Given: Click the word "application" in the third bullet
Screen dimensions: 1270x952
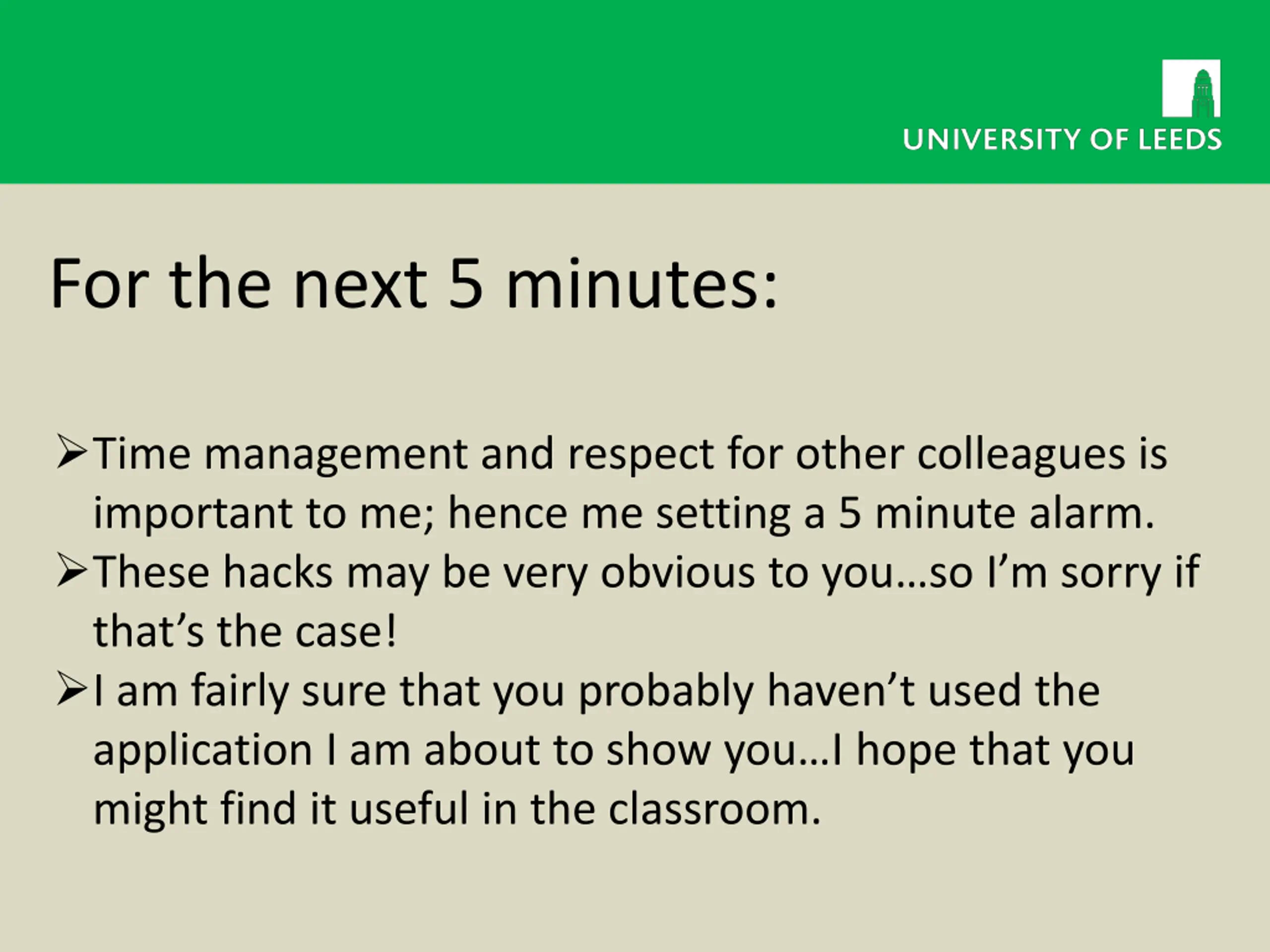Looking at the screenshot, I should pos(203,750).
